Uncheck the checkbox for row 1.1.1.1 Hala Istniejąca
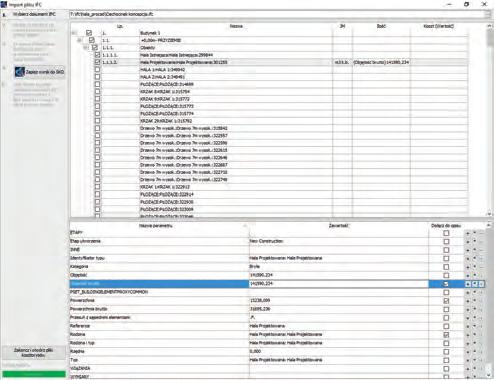This screenshot has height=380, width=494. (97, 55)
